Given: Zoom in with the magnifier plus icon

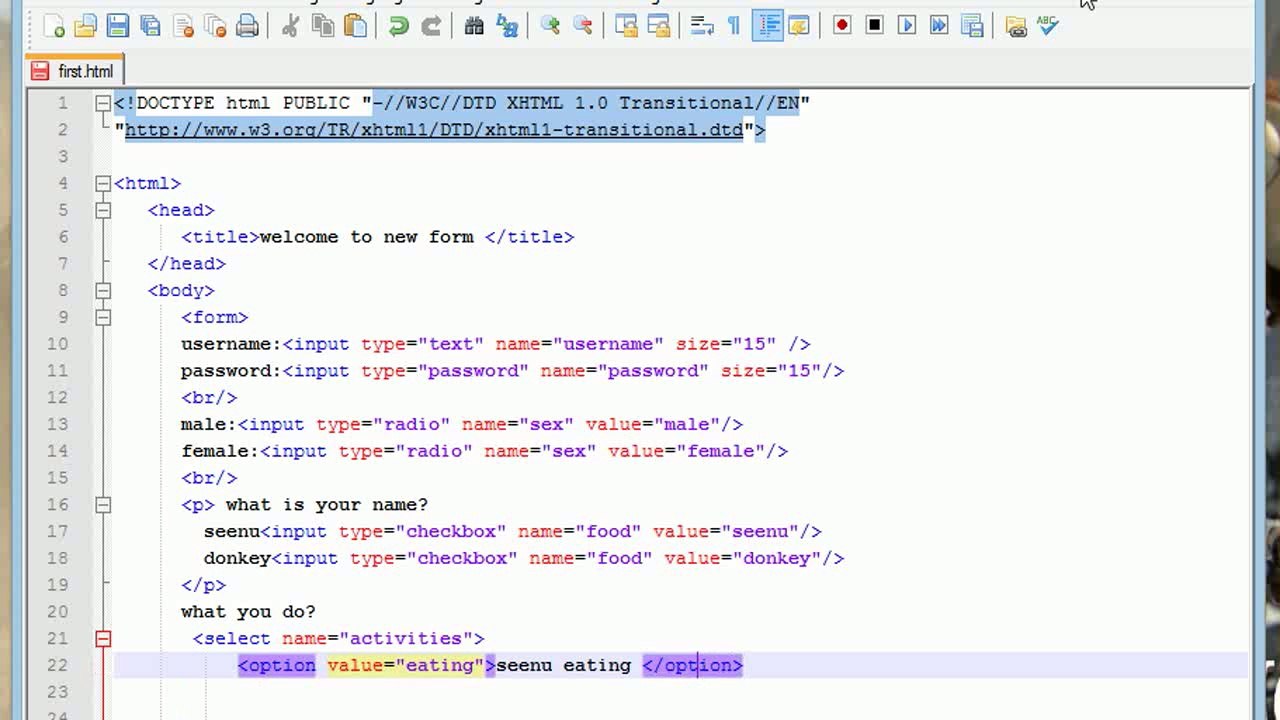Looking at the screenshot, I should (x=550, y=26).
